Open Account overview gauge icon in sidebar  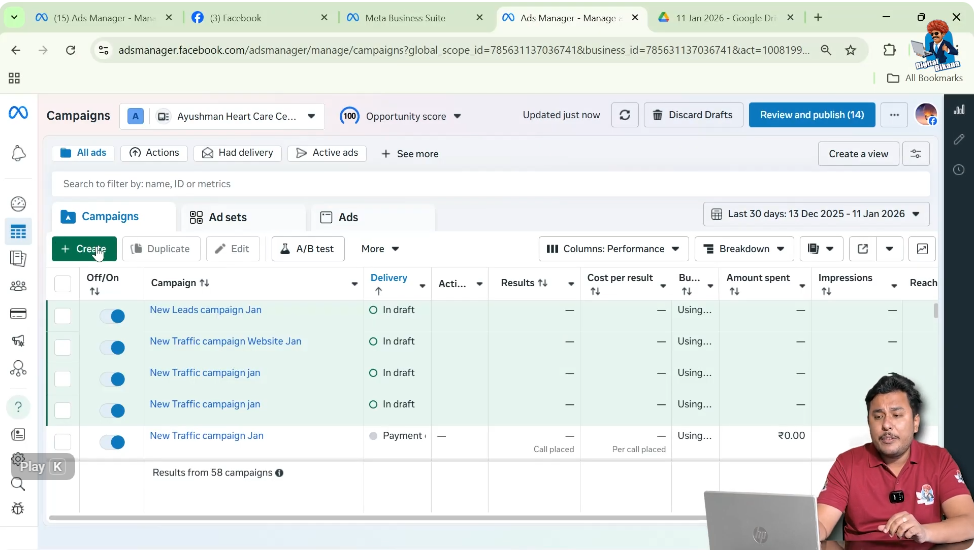(18, 203)
